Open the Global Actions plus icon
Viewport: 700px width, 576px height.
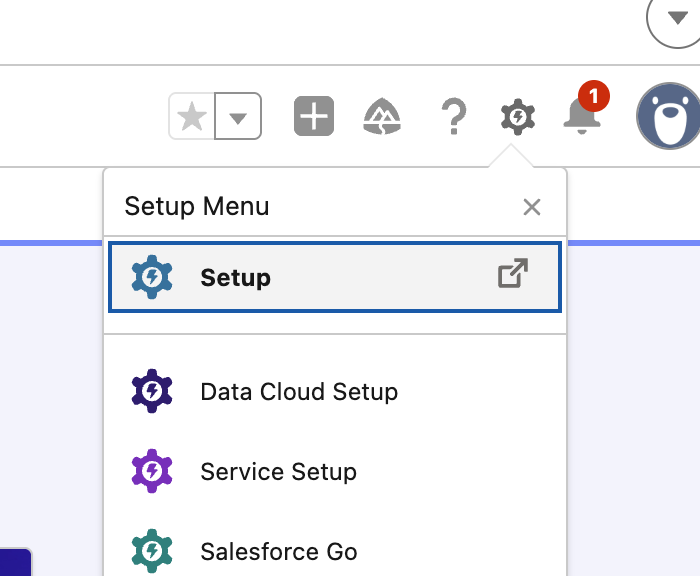point(314,116)
